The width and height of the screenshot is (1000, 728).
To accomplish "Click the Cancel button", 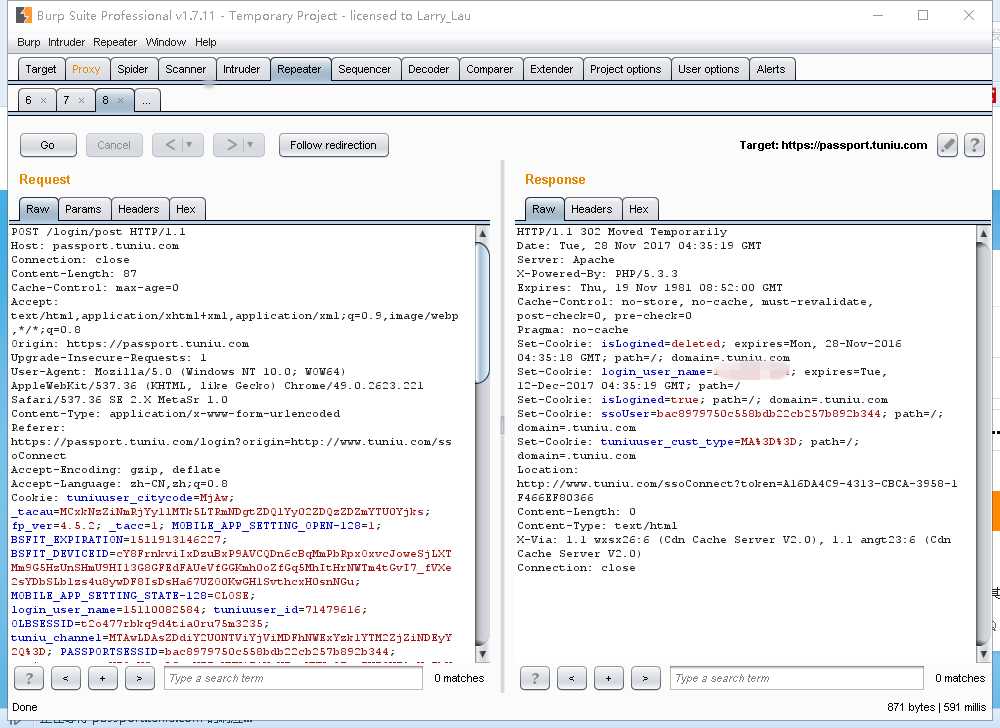I will tap(114, 145).
